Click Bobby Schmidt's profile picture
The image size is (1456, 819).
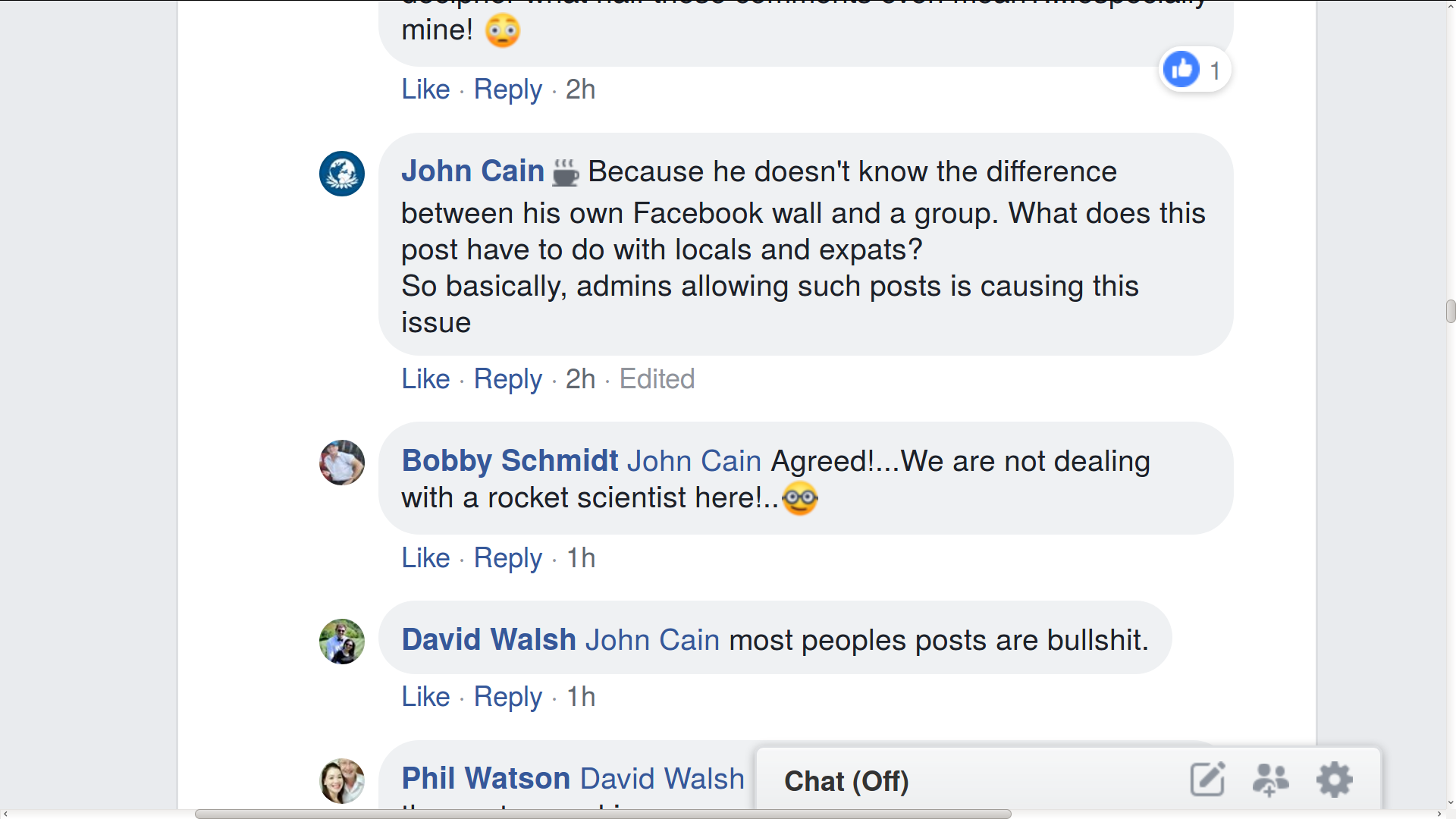coord(342,463)
